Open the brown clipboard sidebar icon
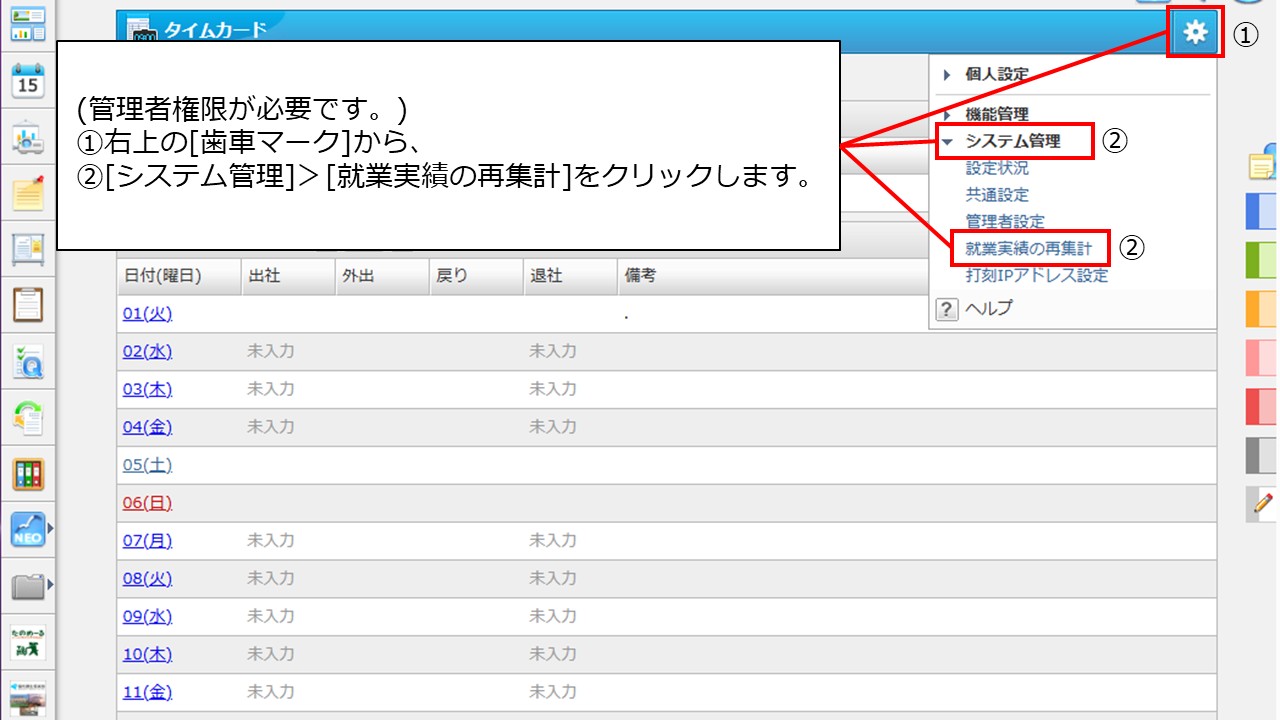1280x720 pixels. (x=28, y=304)
